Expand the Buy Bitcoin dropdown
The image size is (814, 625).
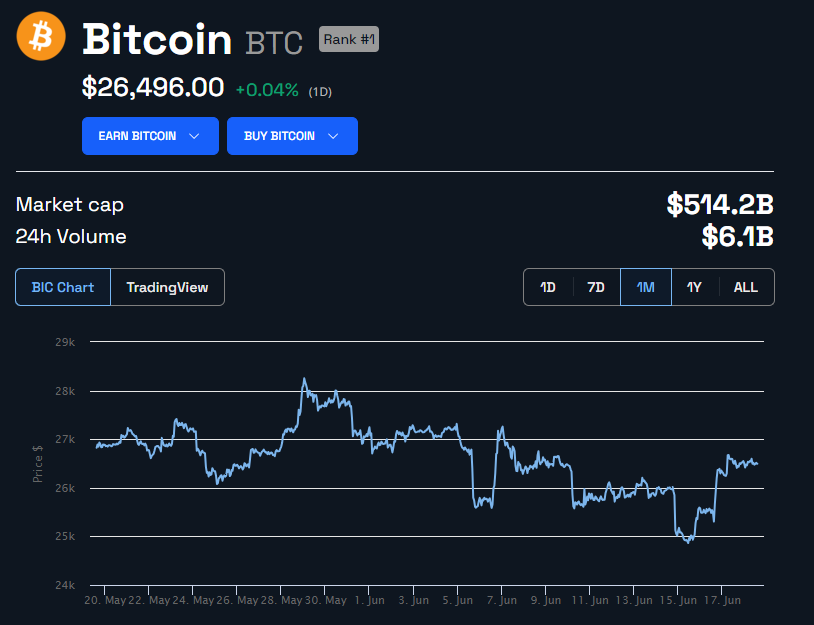pyautogui.click(x=292, y=136)
